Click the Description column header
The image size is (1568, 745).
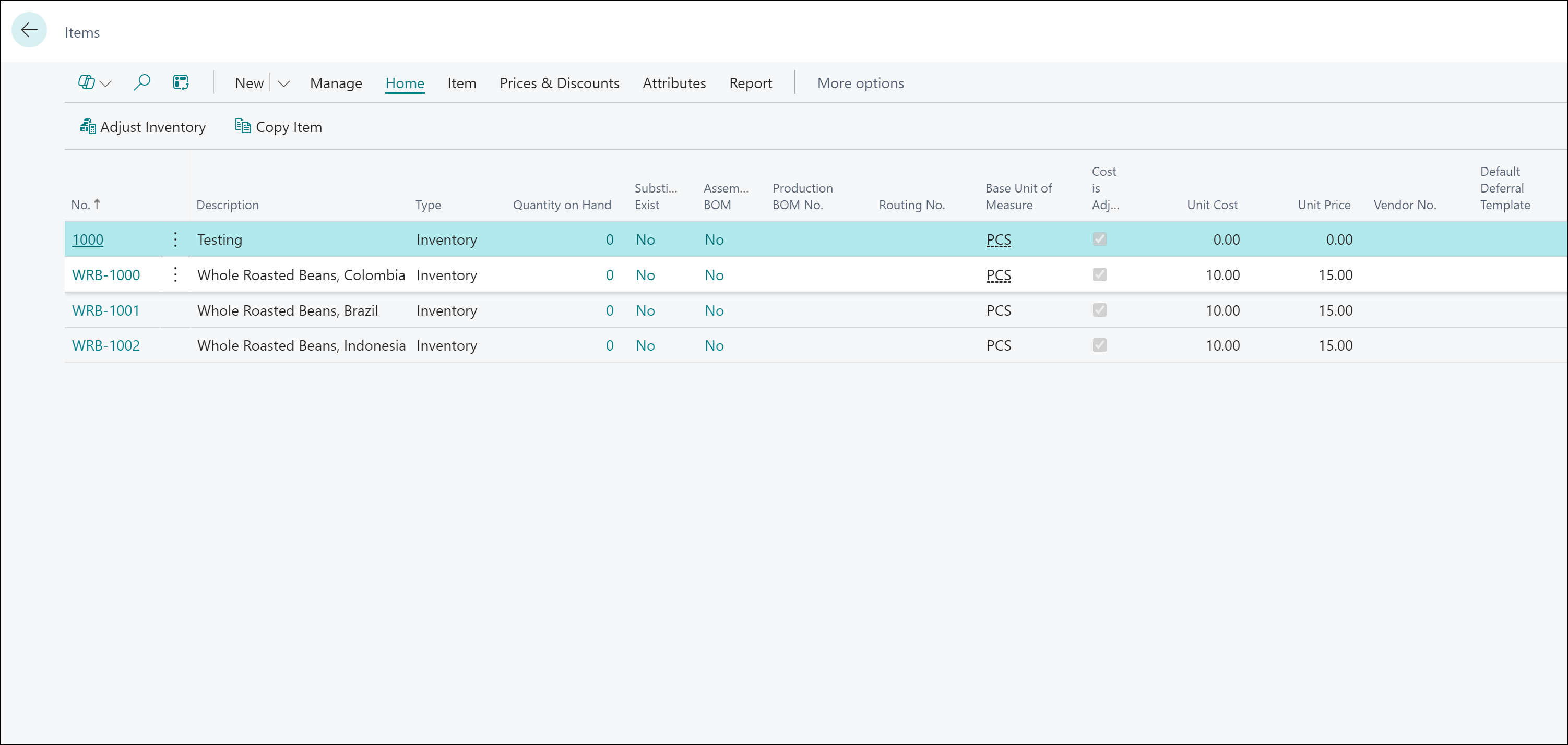click(x=227, y=205)
